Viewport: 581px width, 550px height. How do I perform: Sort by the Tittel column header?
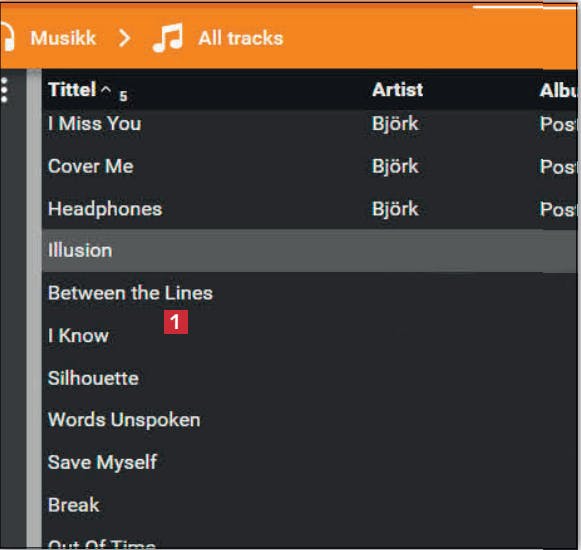pyautogui.click(x=72, y=89)
